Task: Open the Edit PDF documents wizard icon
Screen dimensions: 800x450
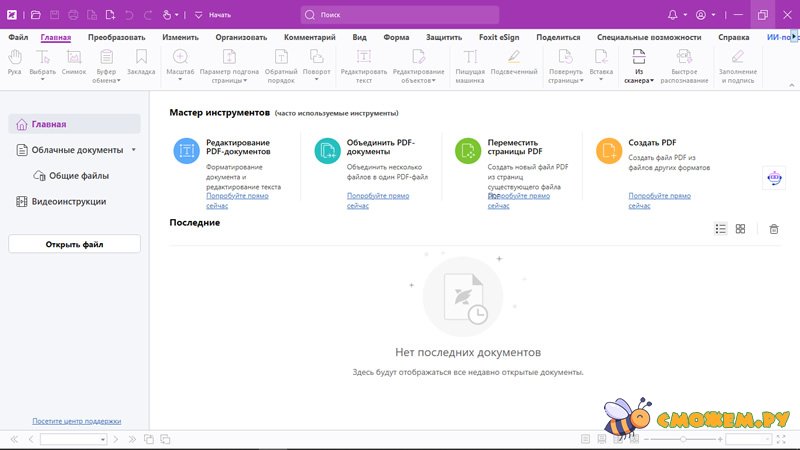Action: click(186, 151)
